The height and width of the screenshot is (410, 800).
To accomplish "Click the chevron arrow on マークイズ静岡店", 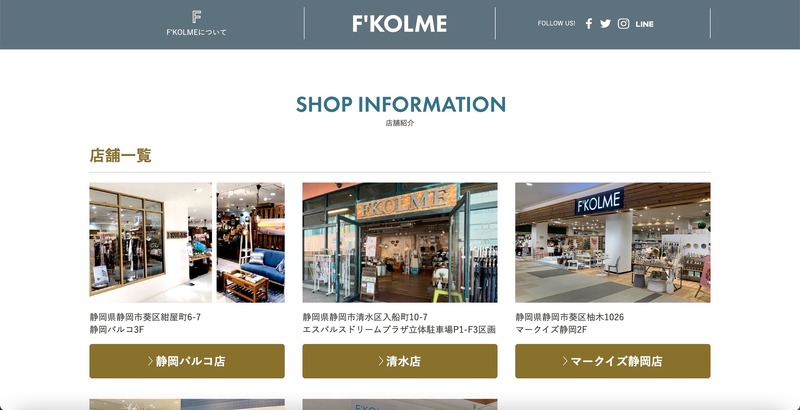I will (565, 361).
